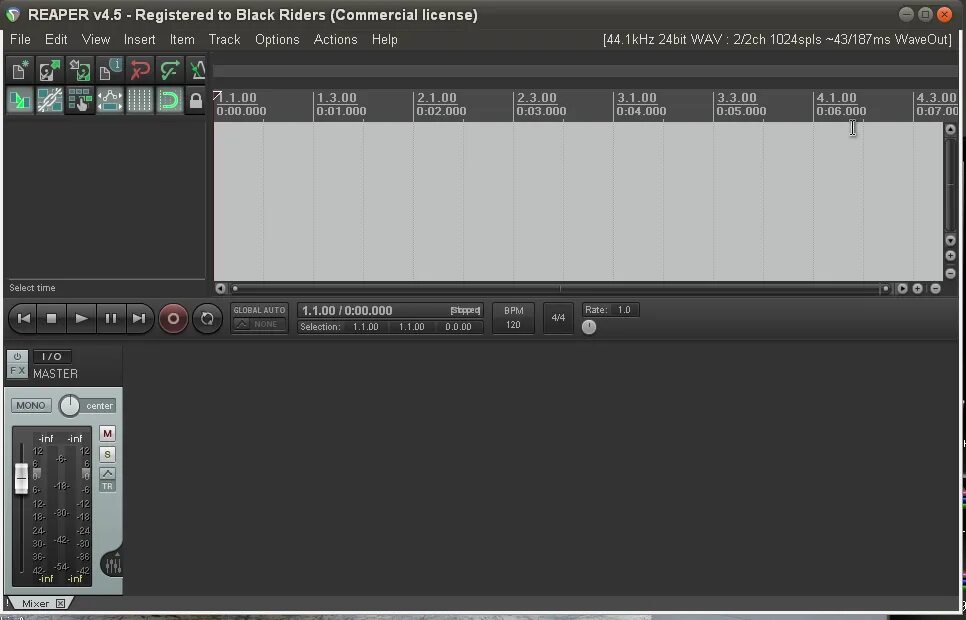Select the Mixer docker tab
This screenshot has width=966, height=620.
click(x=36, y=603)
